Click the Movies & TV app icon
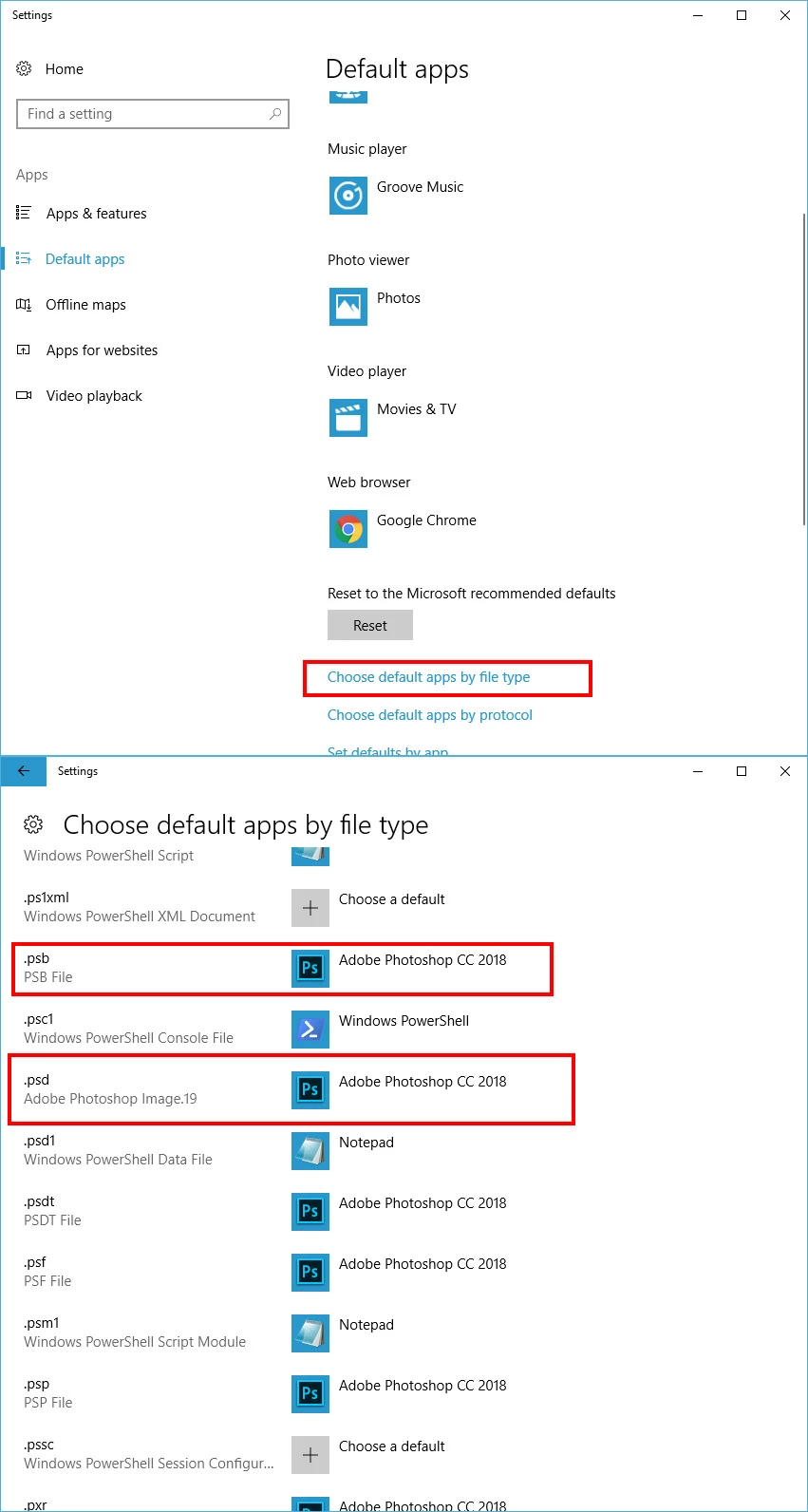 (348, 418)
